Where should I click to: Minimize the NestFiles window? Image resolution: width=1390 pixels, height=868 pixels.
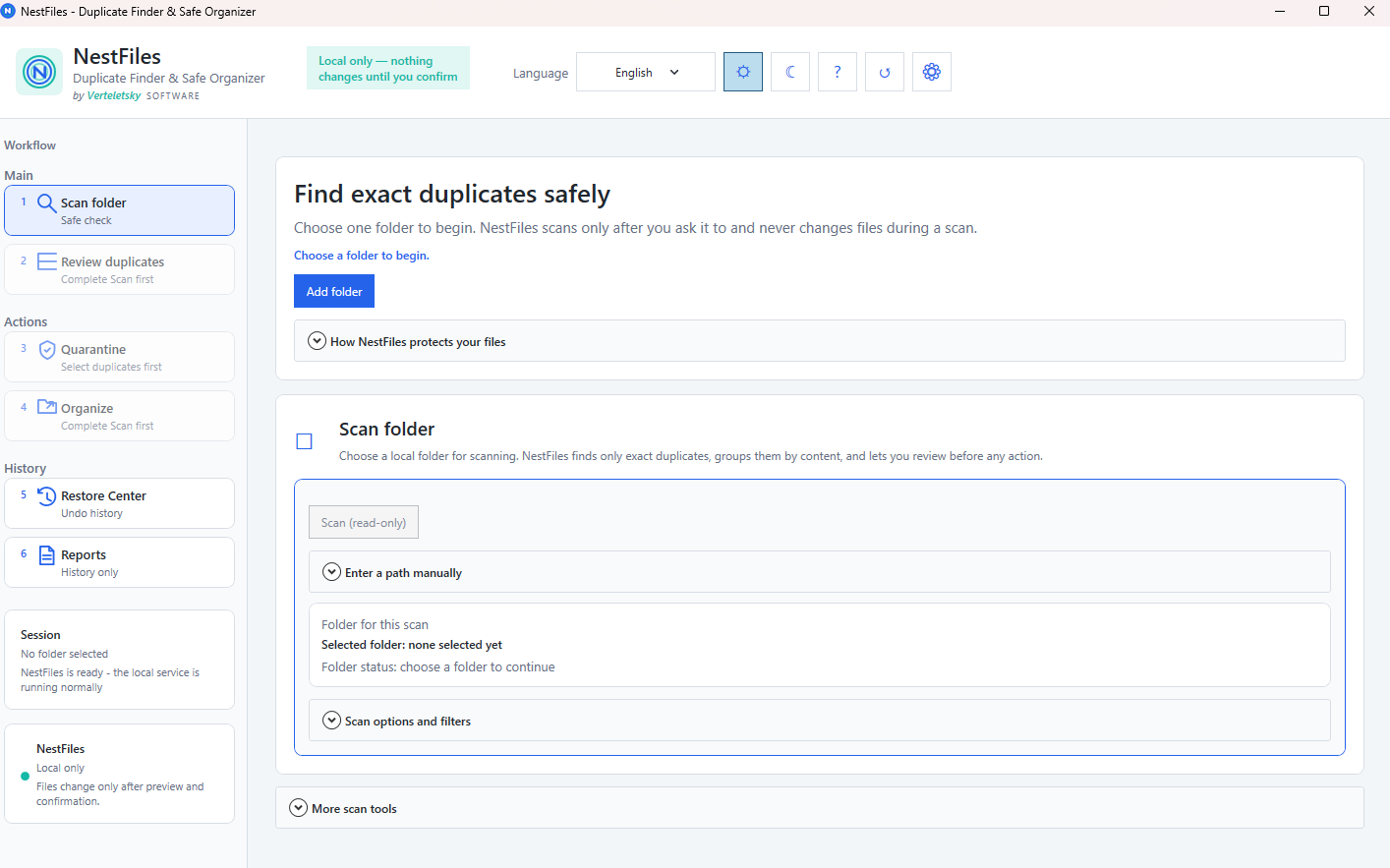coord(1279,11)
